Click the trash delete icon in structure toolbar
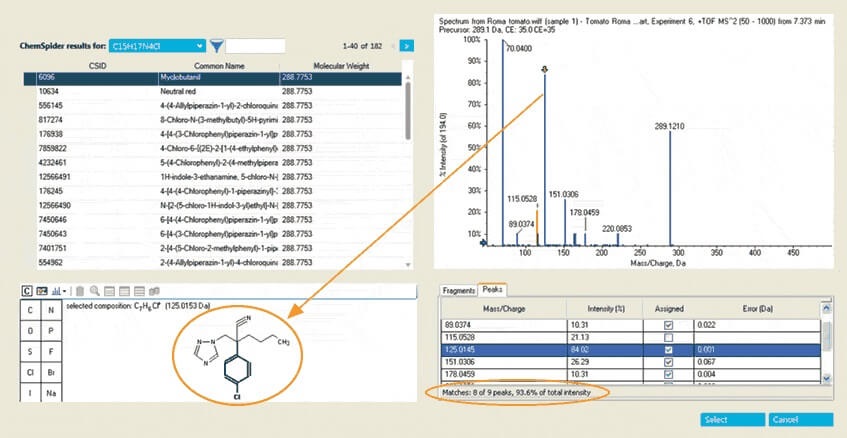 80,290
